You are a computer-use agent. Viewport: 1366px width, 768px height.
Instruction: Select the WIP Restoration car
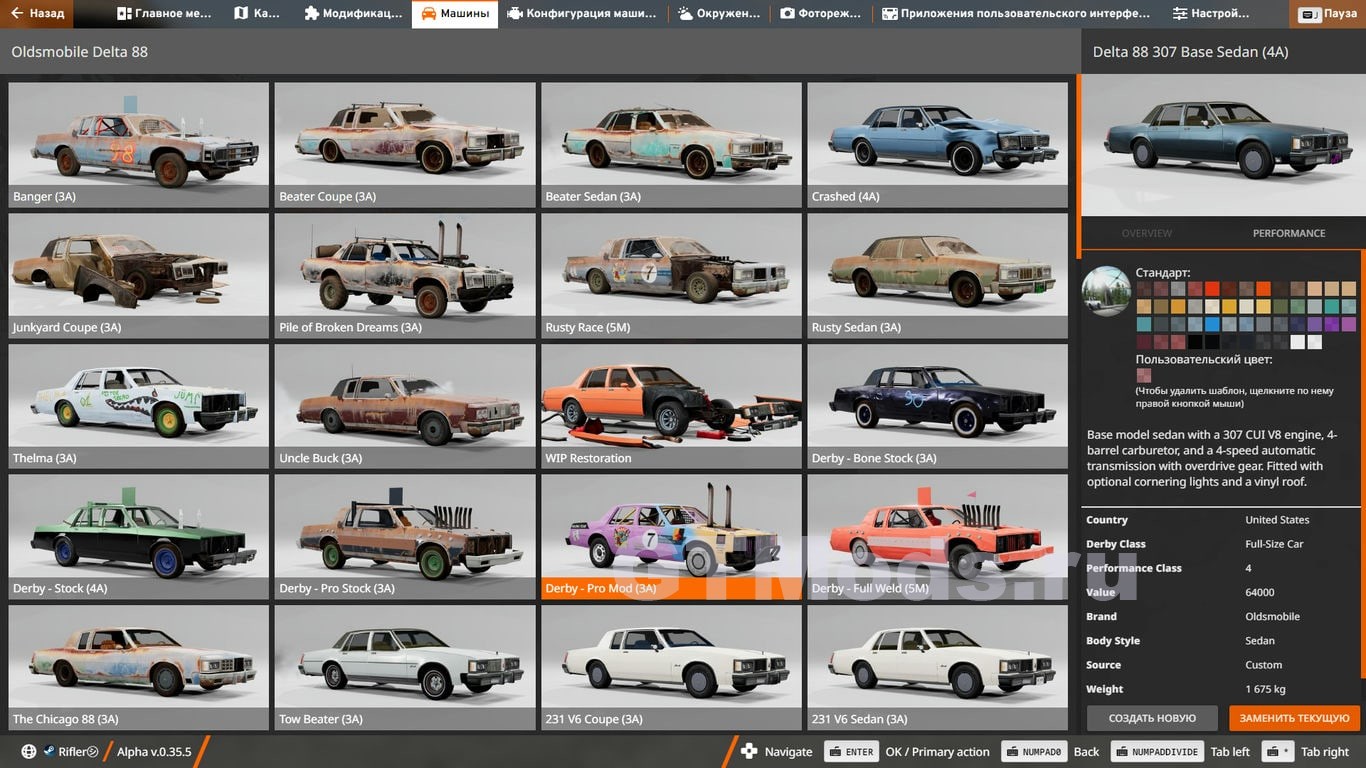671,406
